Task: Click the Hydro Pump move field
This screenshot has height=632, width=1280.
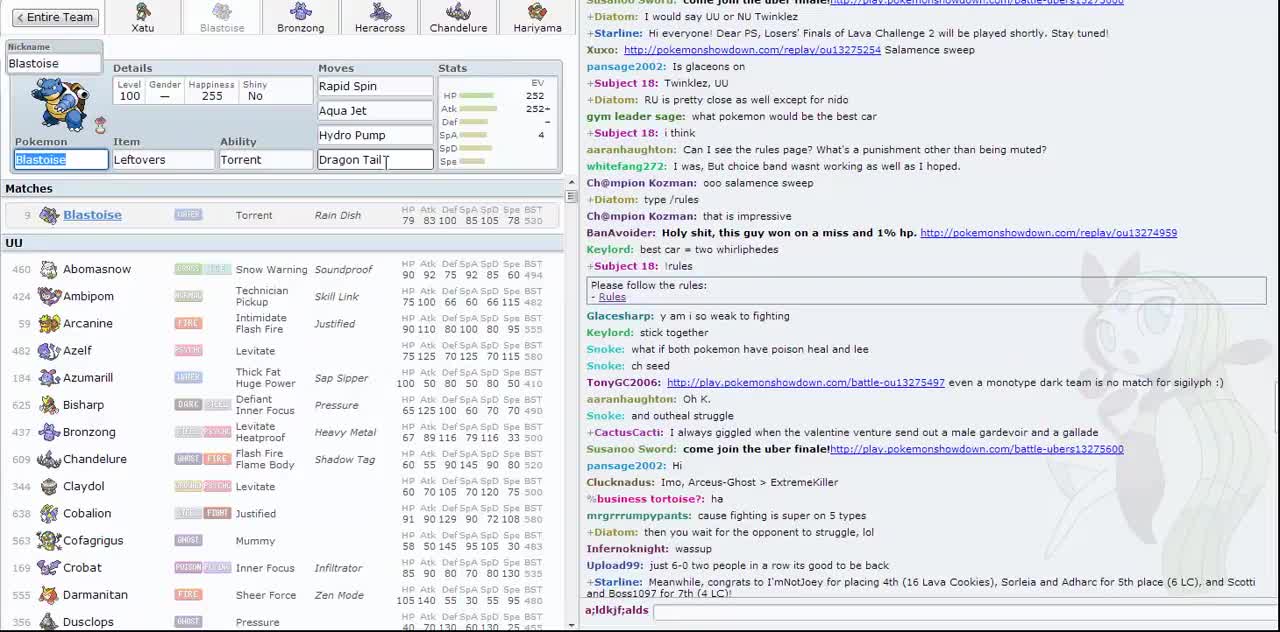Action: tap(375, 135)
